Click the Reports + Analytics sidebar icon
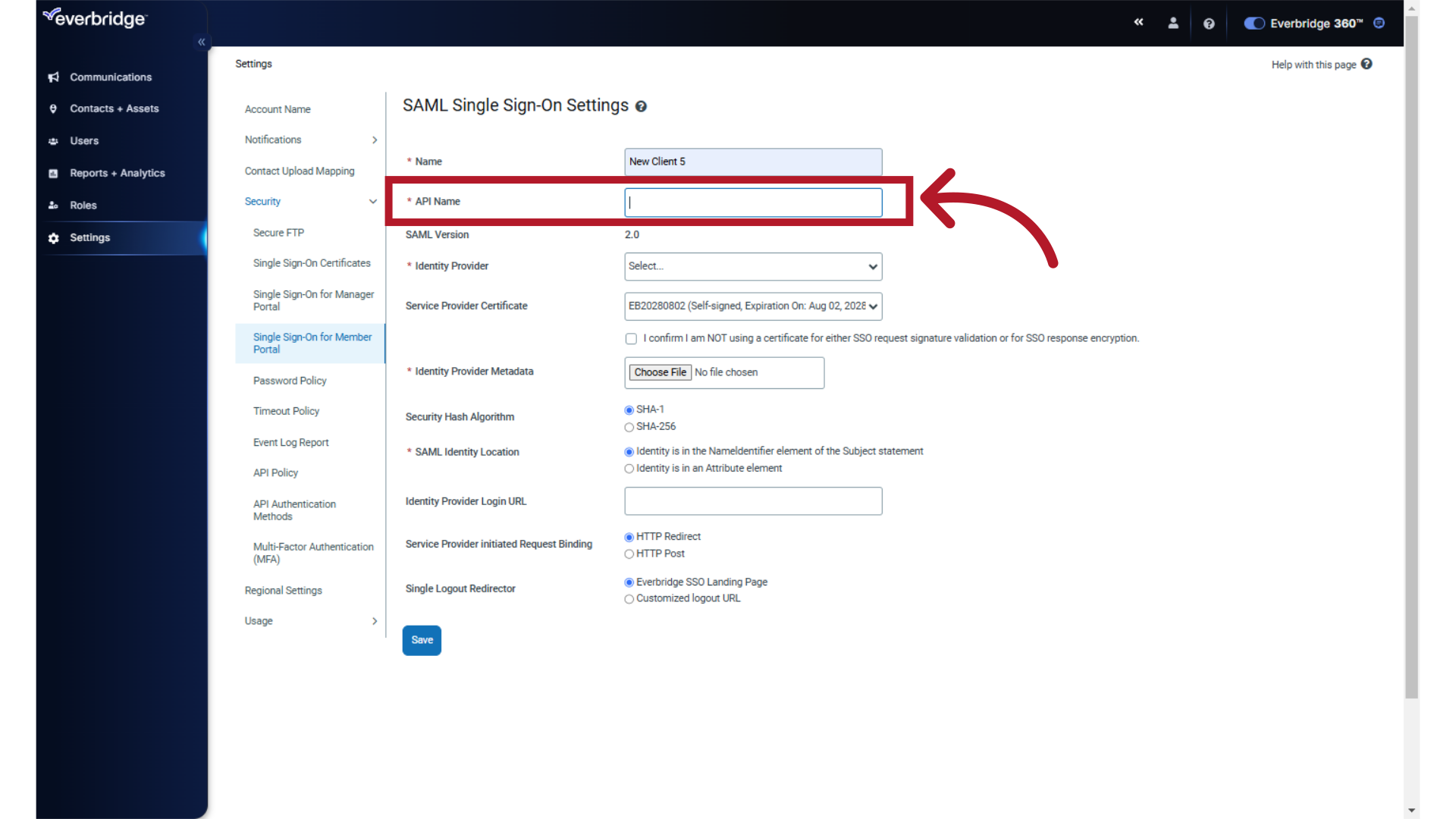This screenshot has height=819, width=1456. click(53, 173)
